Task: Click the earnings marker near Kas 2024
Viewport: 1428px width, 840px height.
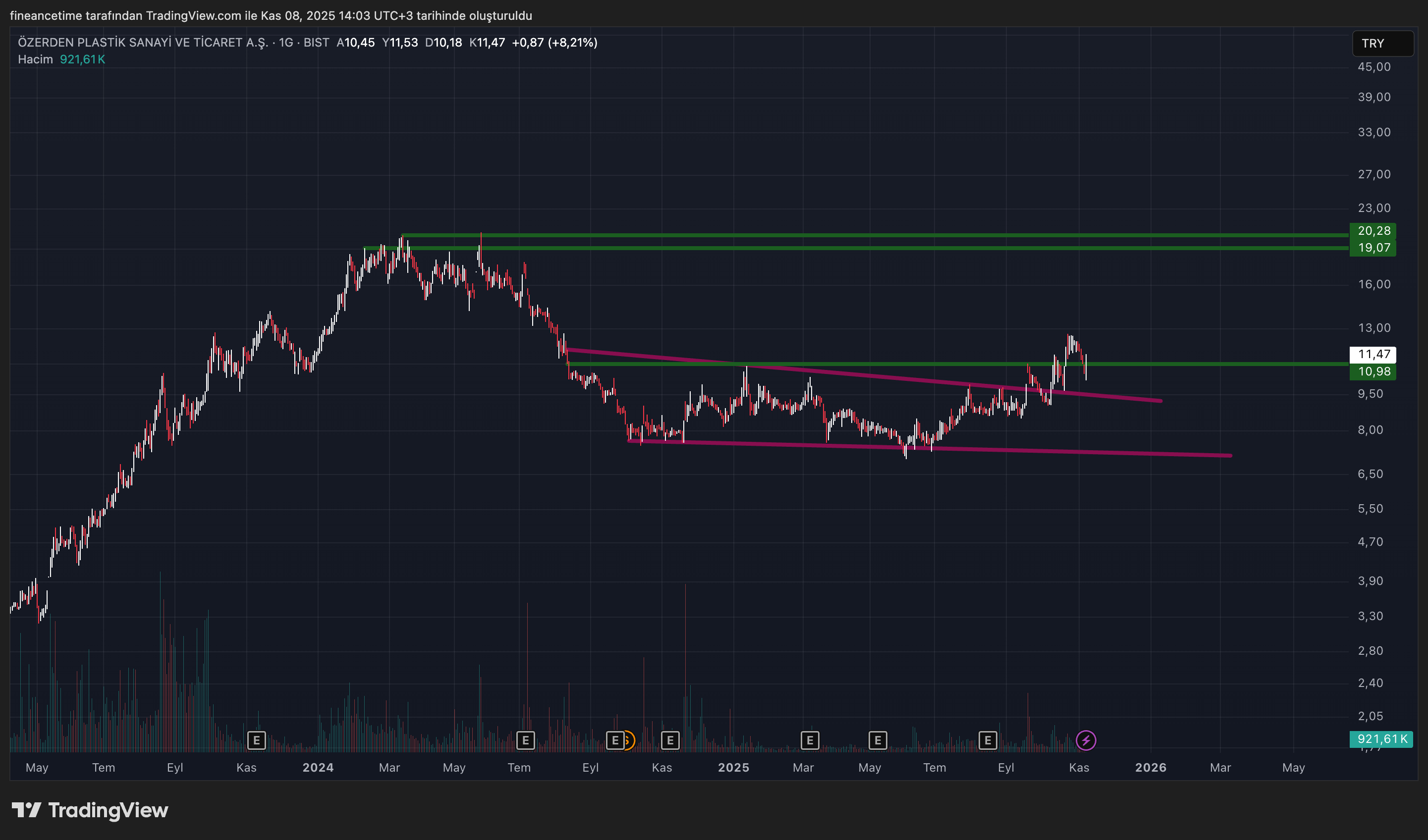Action: tap(670, 740)
